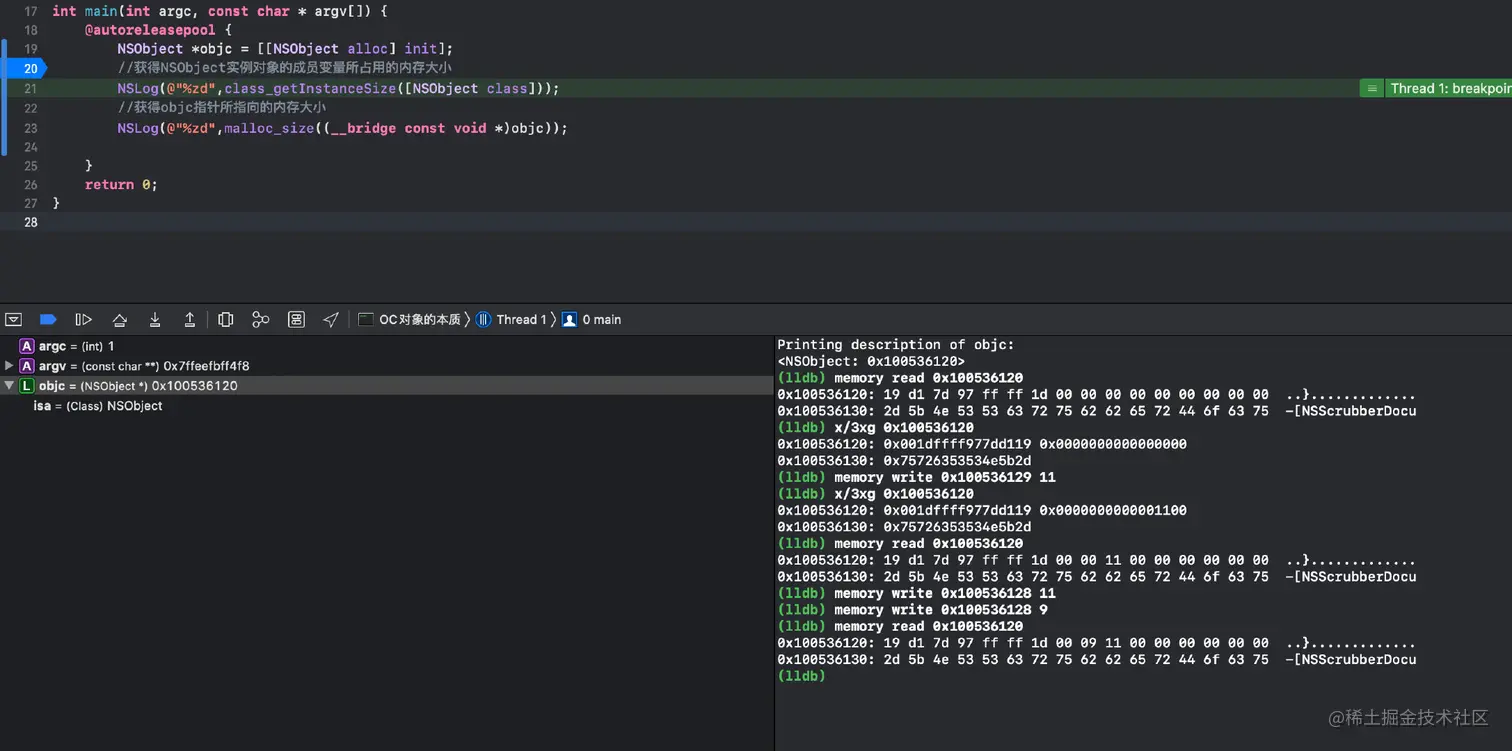This screenshot has height=751, width=1512.
Task: Click the final empty (lldb) console prompt
Action: click(801, 676)
